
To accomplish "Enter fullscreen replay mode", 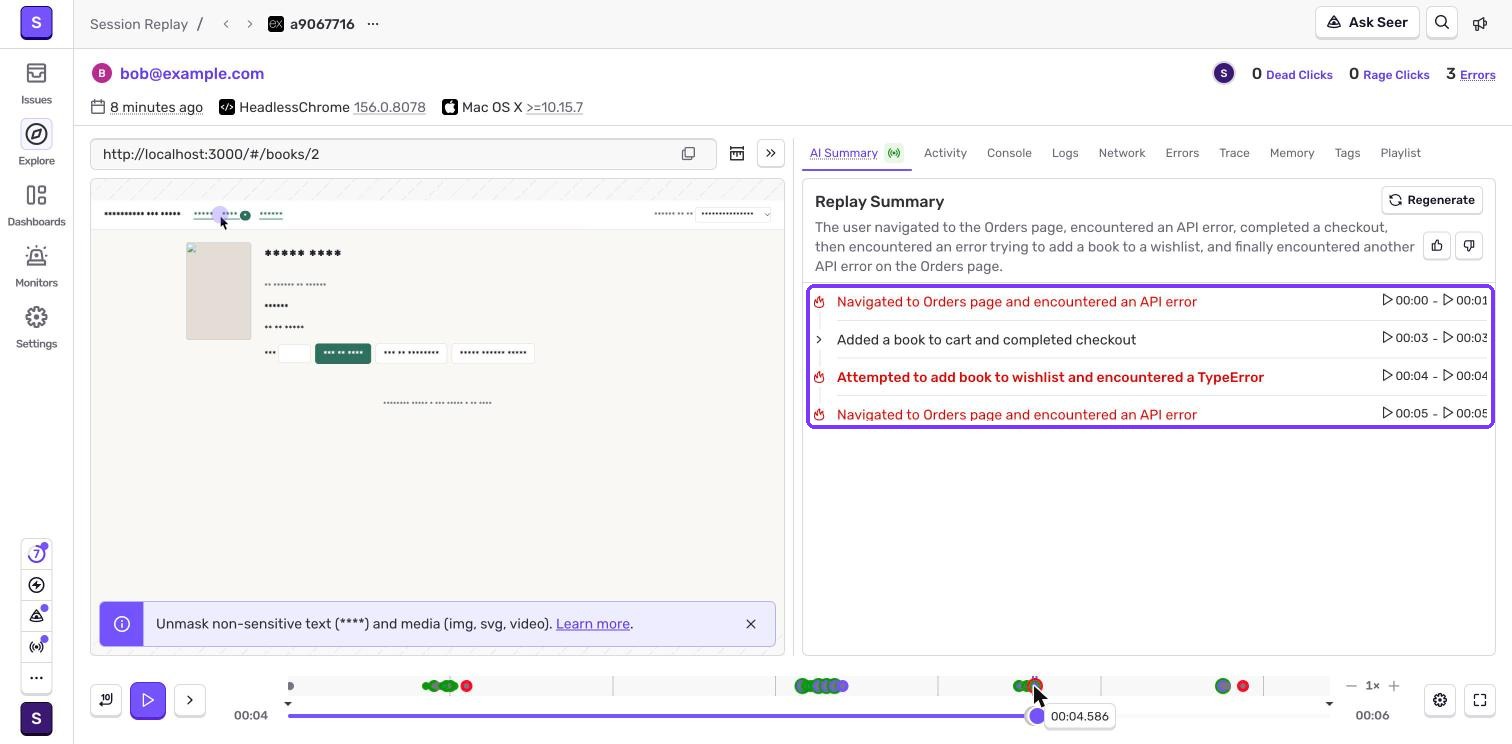I will (1480, 700).
